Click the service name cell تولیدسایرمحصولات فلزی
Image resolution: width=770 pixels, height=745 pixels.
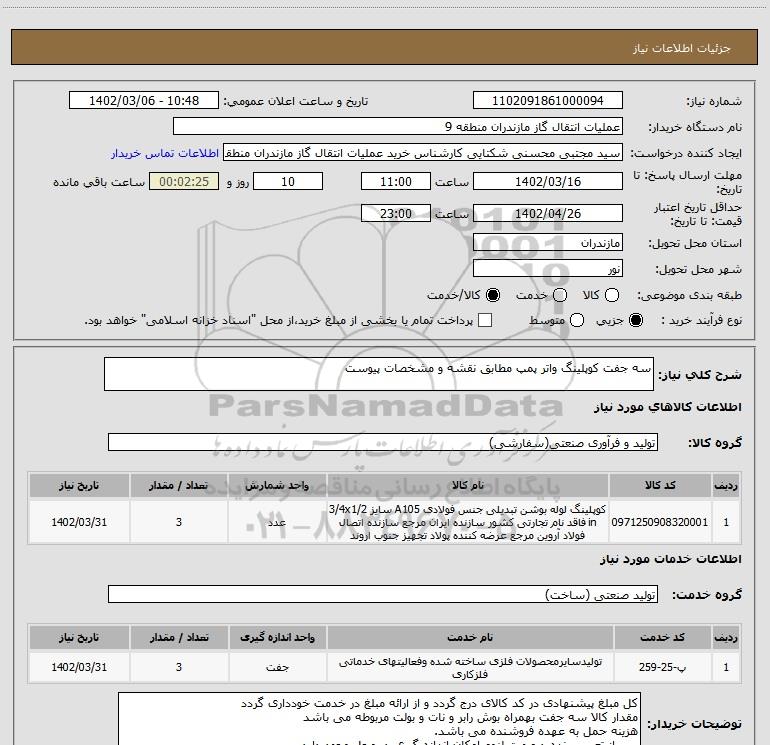coord(470,667)
